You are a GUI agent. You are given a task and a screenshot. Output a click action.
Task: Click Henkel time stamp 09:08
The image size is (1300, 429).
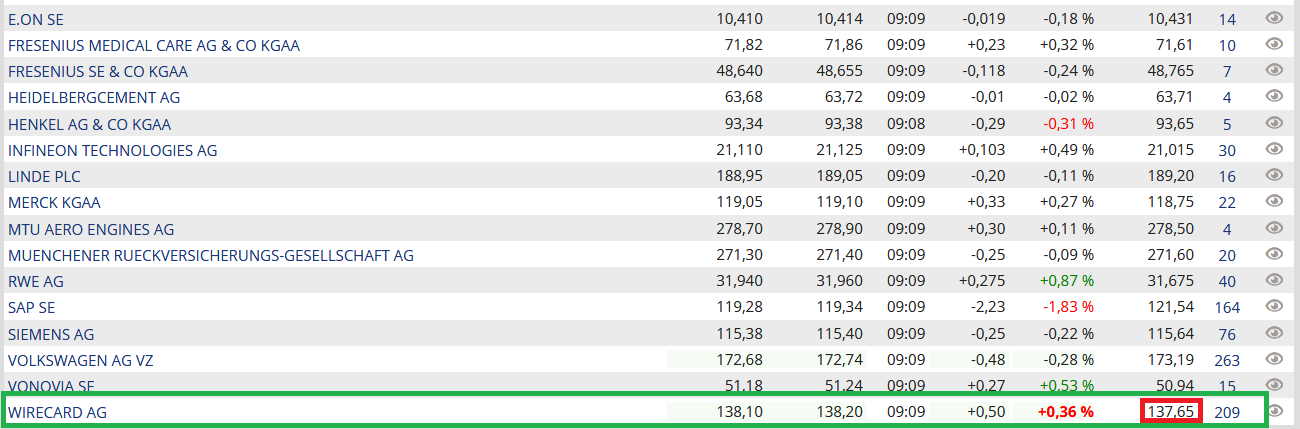coord(904,124)
